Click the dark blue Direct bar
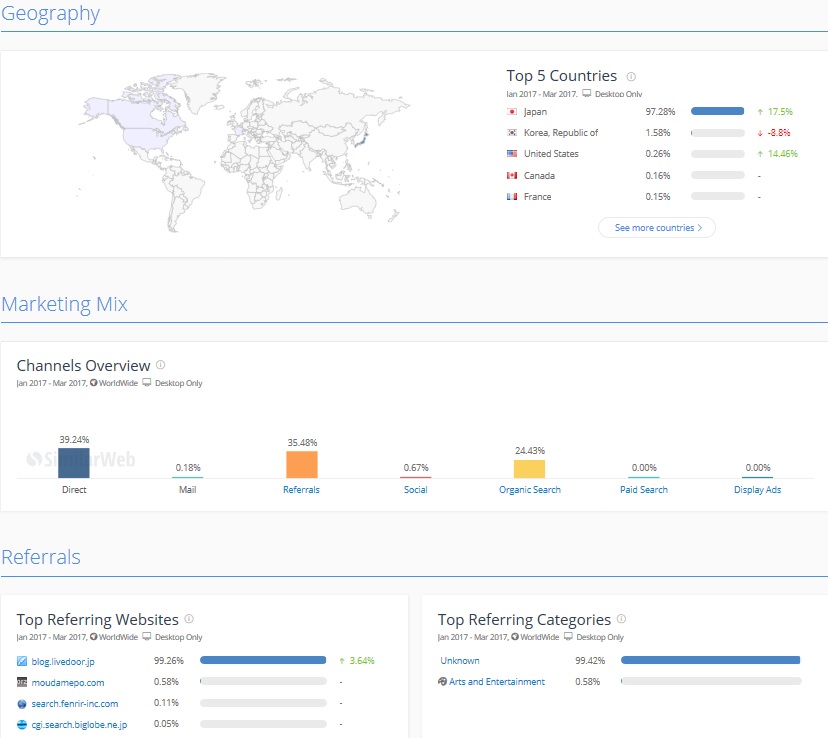Image resolution: width=828 pixels, height=738 pixels. [74, 462]
